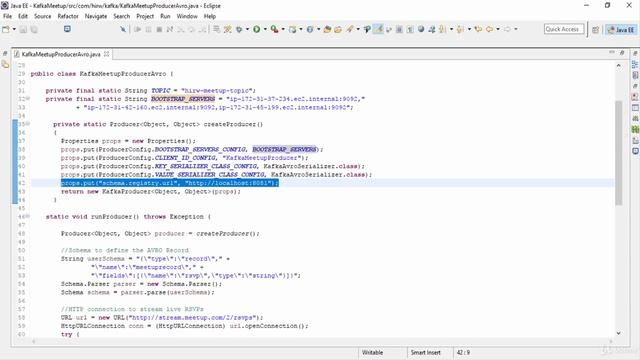Click the Writable status bar entry
This screenshot has height=360, width=640.
(373, 352)
